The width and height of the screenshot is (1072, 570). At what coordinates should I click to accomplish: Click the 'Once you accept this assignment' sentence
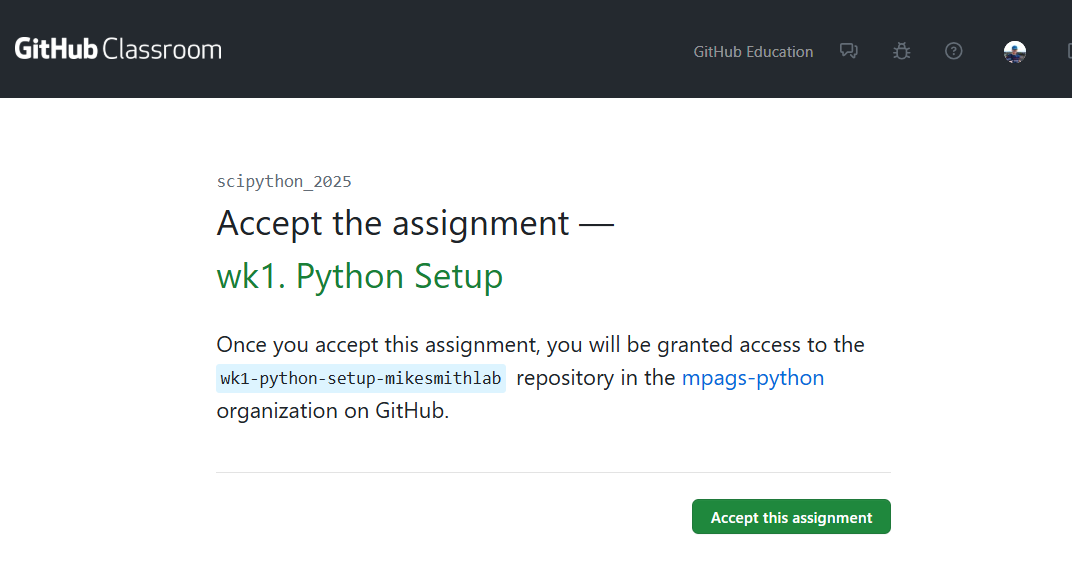(x=540, y=344)
